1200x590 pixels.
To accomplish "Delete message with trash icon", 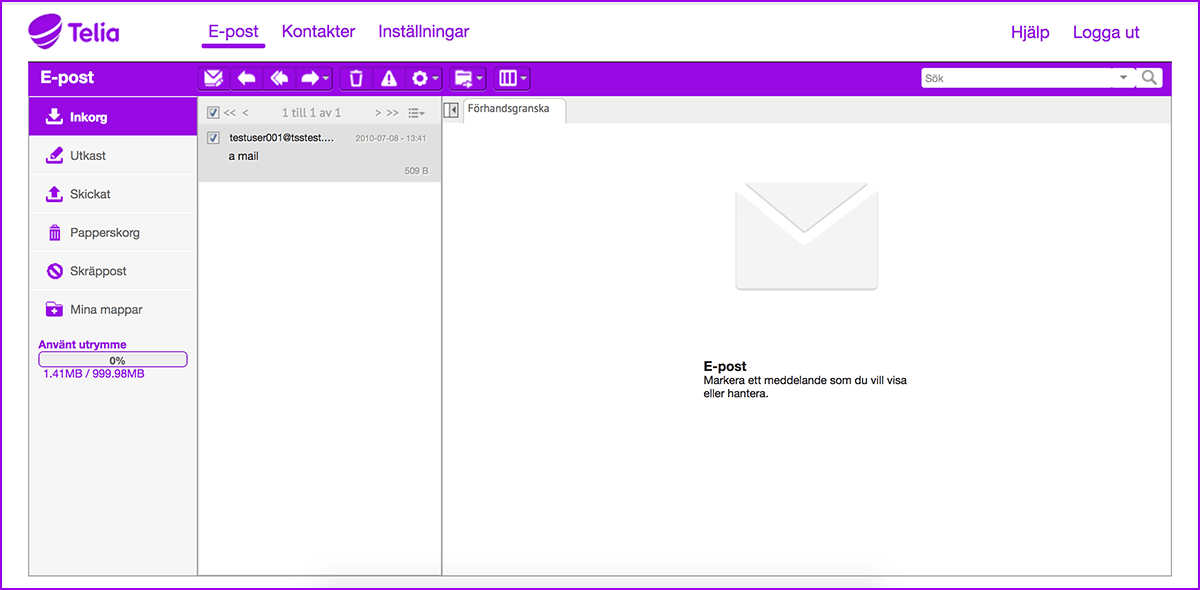I will 356,78.
